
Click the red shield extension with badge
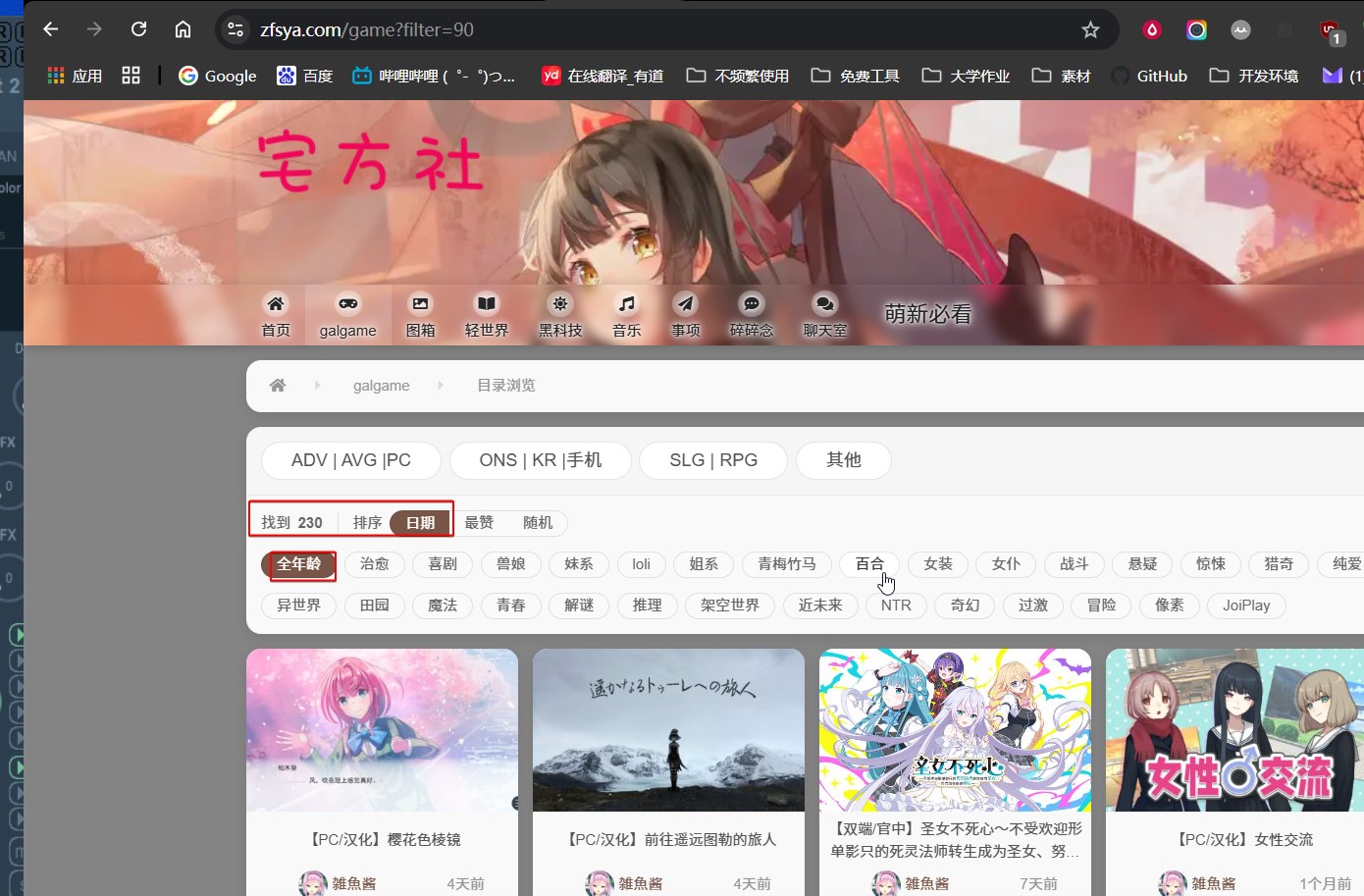click(x=1331, y=31)
